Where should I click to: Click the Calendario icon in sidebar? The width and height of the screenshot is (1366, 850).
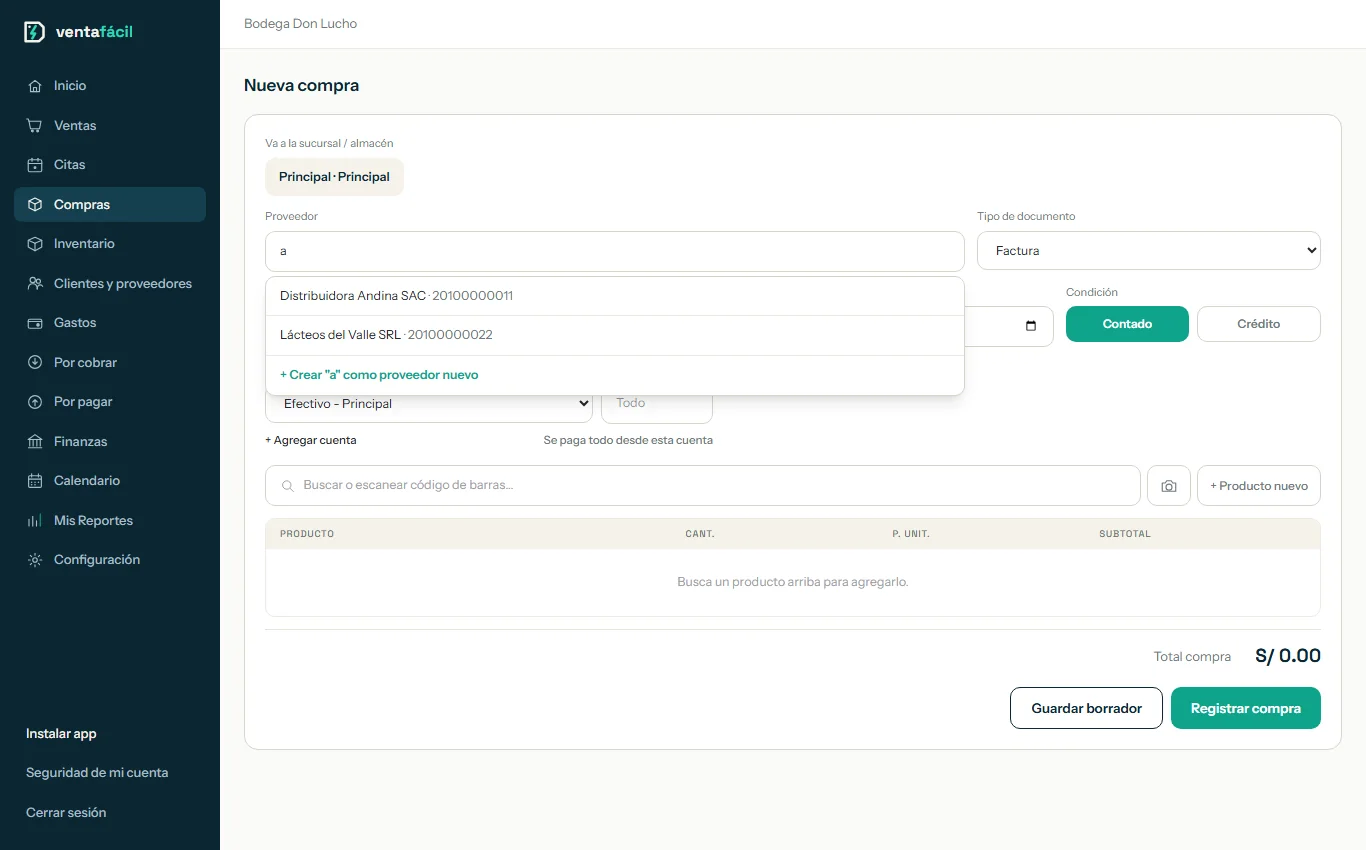pos(35,481)
